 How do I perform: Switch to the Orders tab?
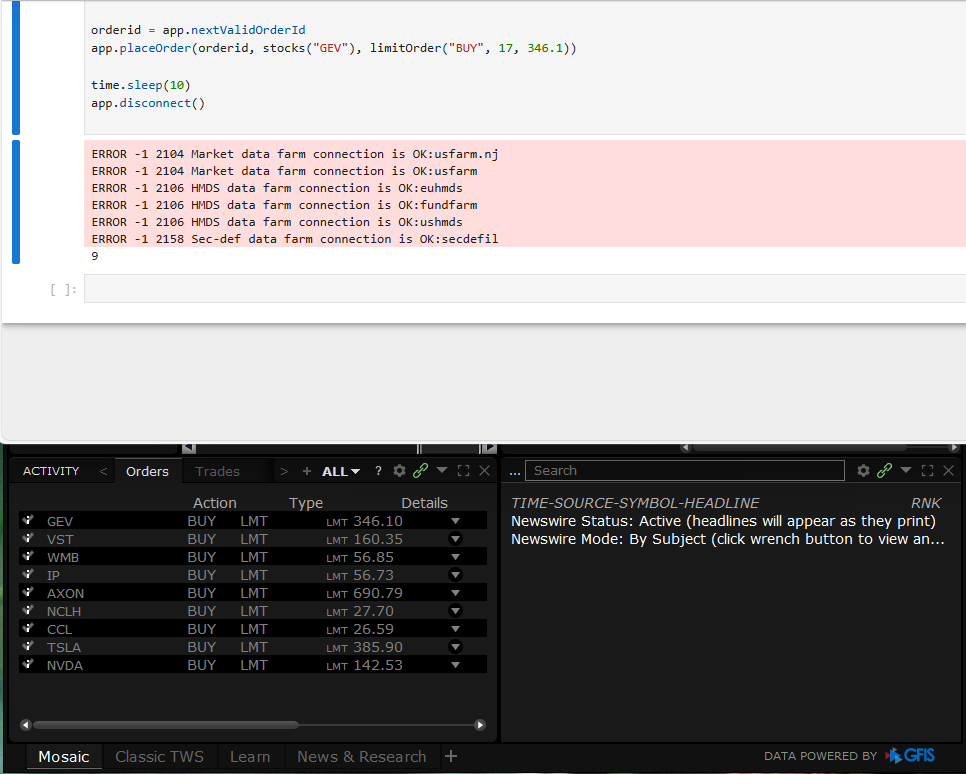[x=147, y=471]
